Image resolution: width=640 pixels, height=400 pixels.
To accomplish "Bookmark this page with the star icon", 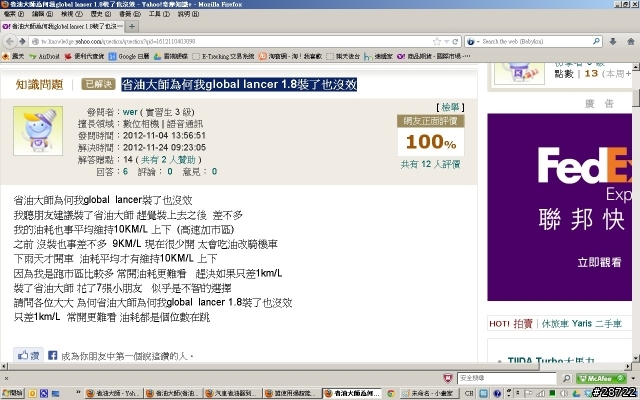I will click(437, 41).
